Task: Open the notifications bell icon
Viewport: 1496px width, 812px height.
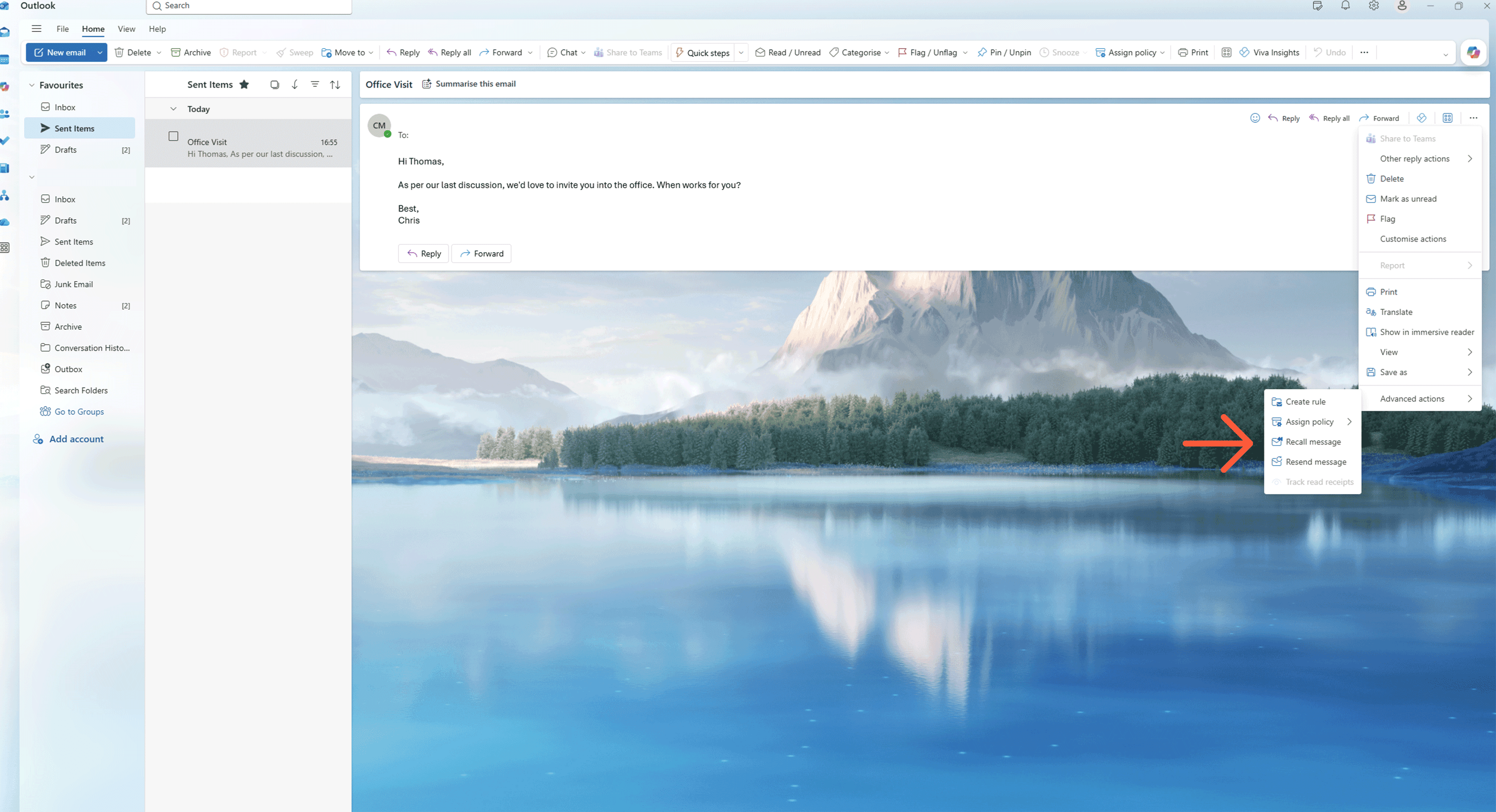Action: click(1345, 6)
